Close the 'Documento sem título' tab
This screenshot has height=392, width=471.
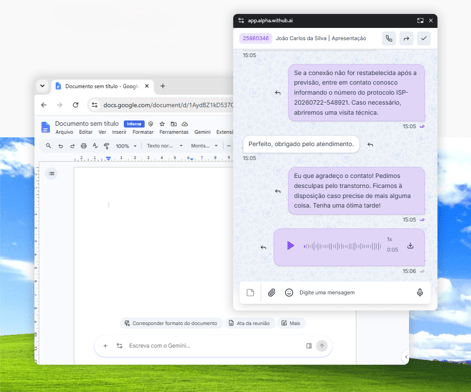147,86
